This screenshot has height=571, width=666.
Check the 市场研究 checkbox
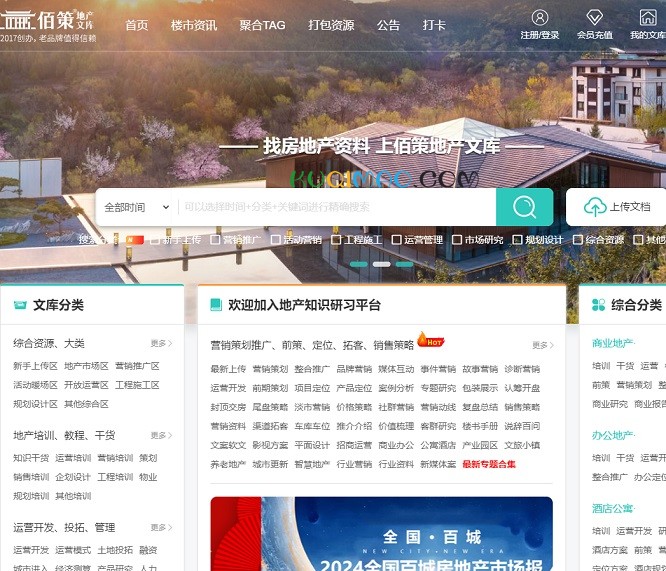pos(457,240)
